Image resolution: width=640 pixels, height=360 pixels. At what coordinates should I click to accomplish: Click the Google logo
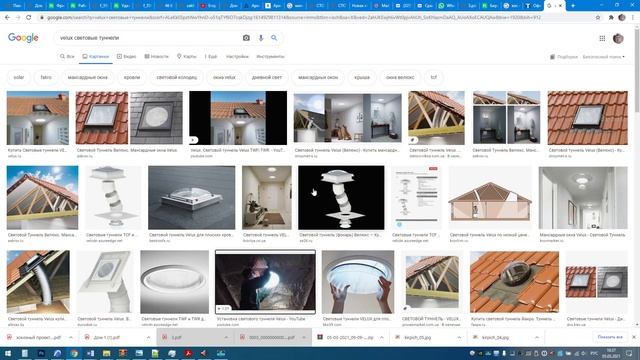[x=23, y=38]
